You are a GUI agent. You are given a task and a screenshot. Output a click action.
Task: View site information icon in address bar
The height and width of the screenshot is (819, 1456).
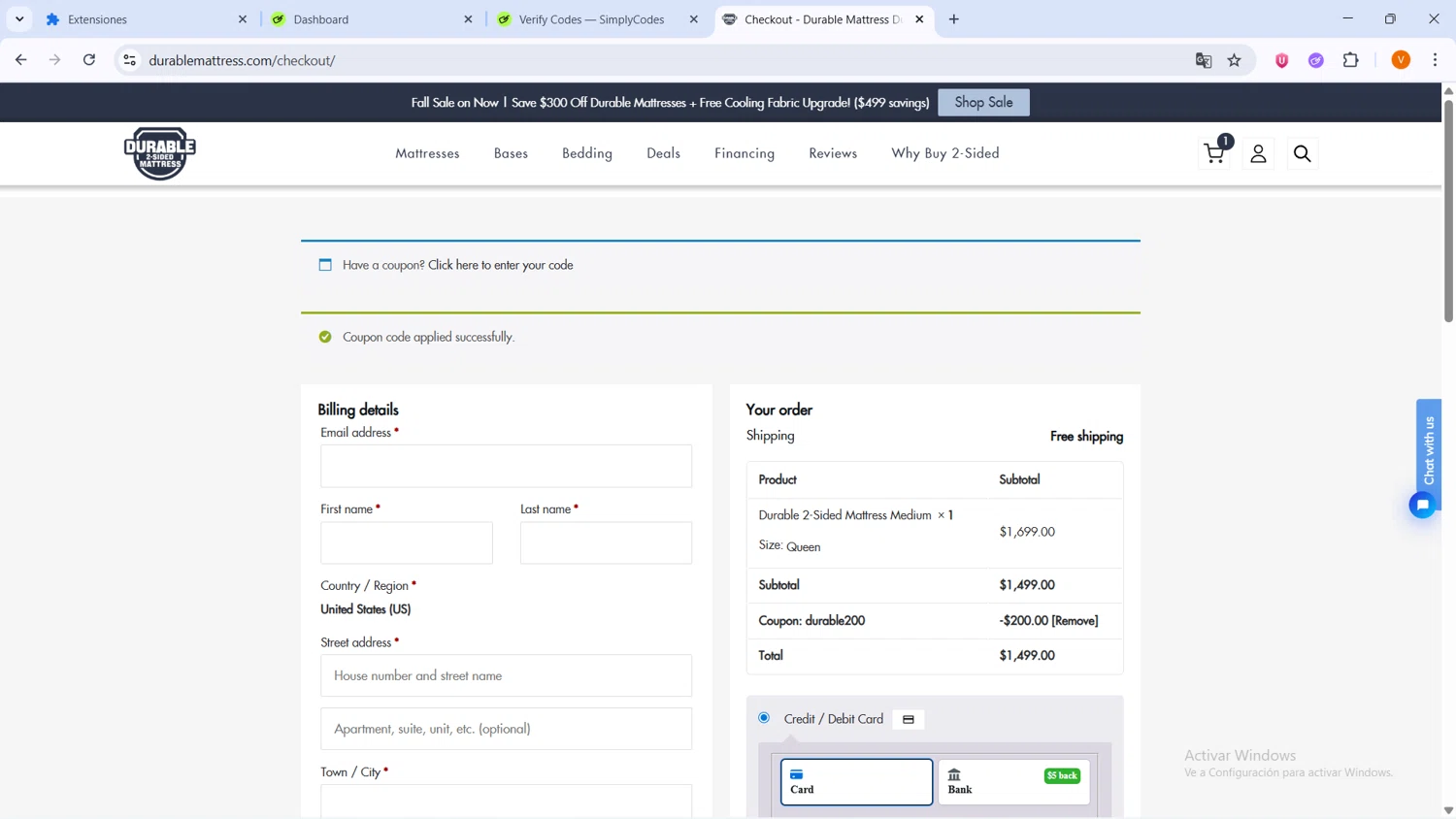129,60
